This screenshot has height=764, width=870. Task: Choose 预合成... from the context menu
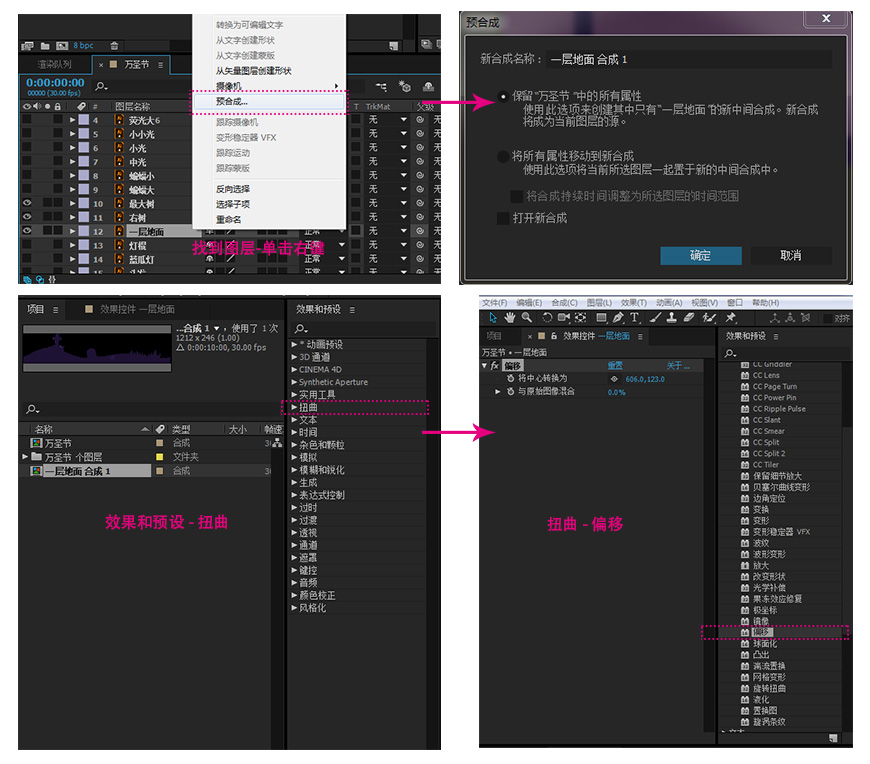[269, 102]
